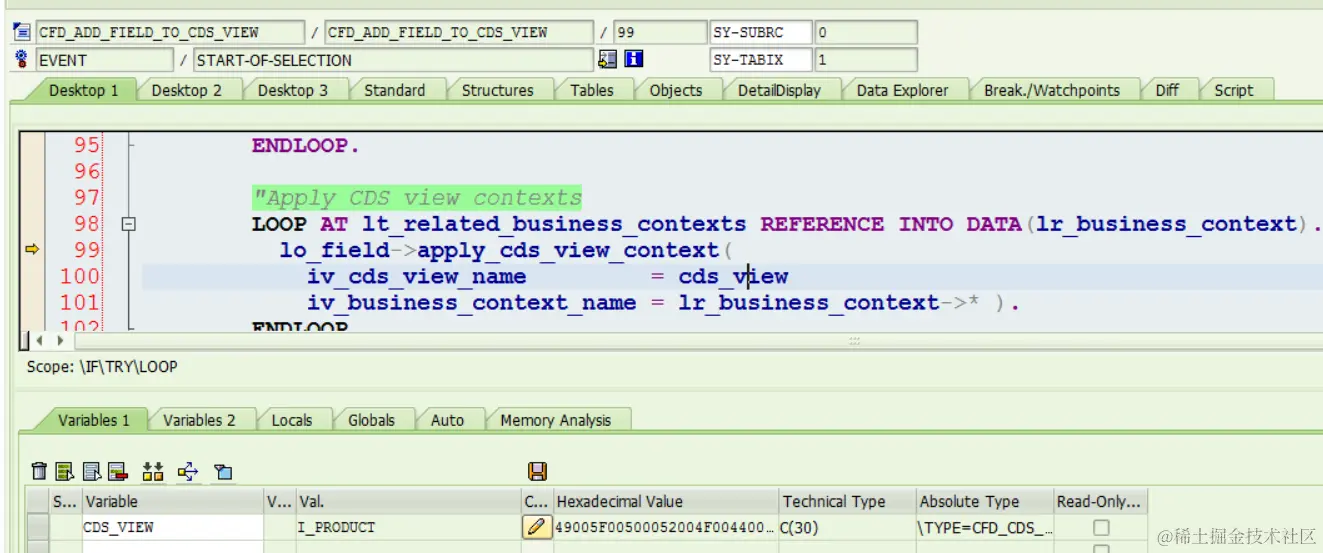Click the floppy disk save icon above Hexadecimal Value
The height and width of the screenshot is (553, 1323).
click(x=537, y=471)
